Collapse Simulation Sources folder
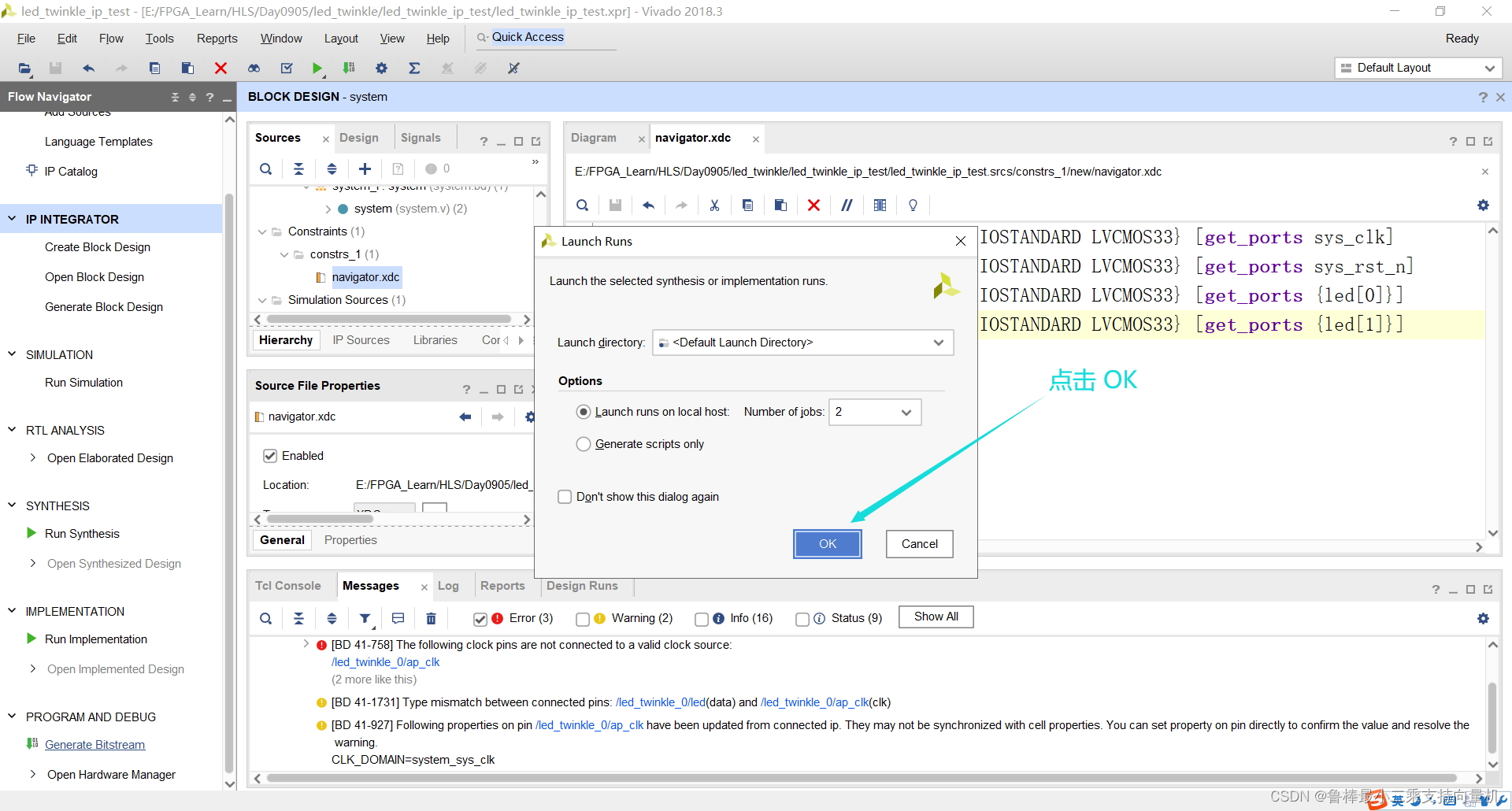 tap(262, 300)
